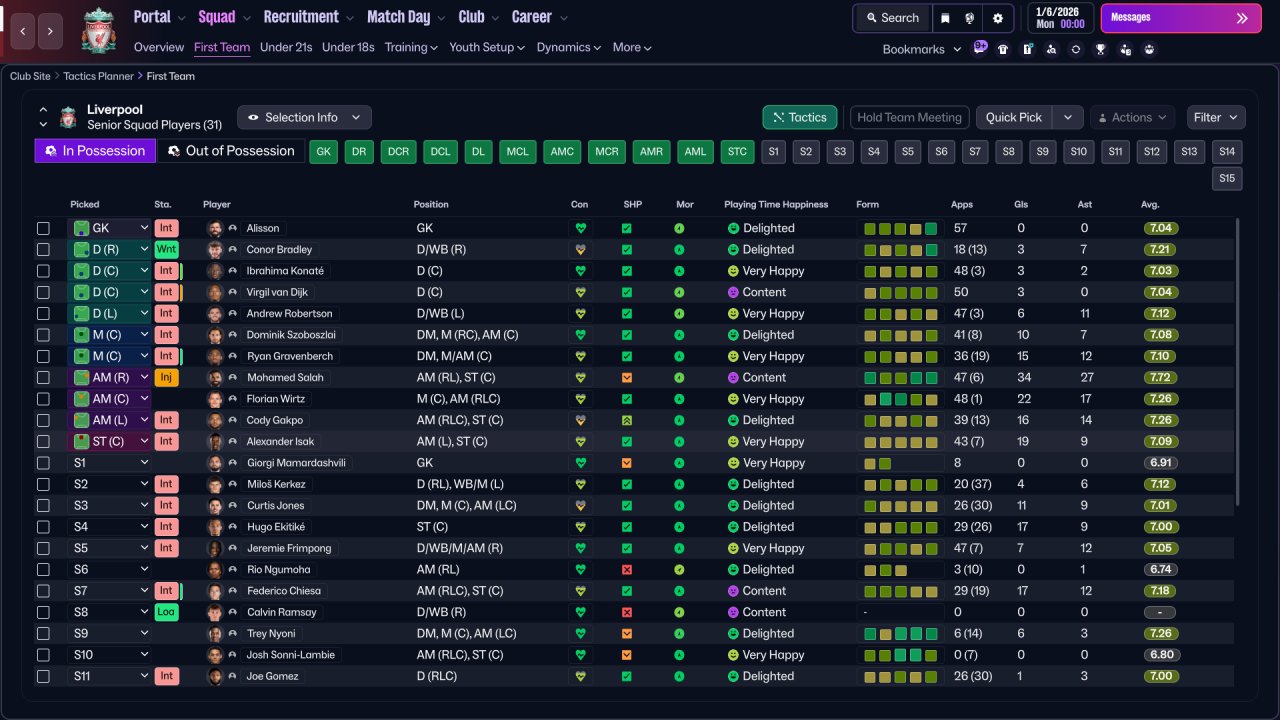Click the Tactics button
1280x720 pixels.
(800, 117)
